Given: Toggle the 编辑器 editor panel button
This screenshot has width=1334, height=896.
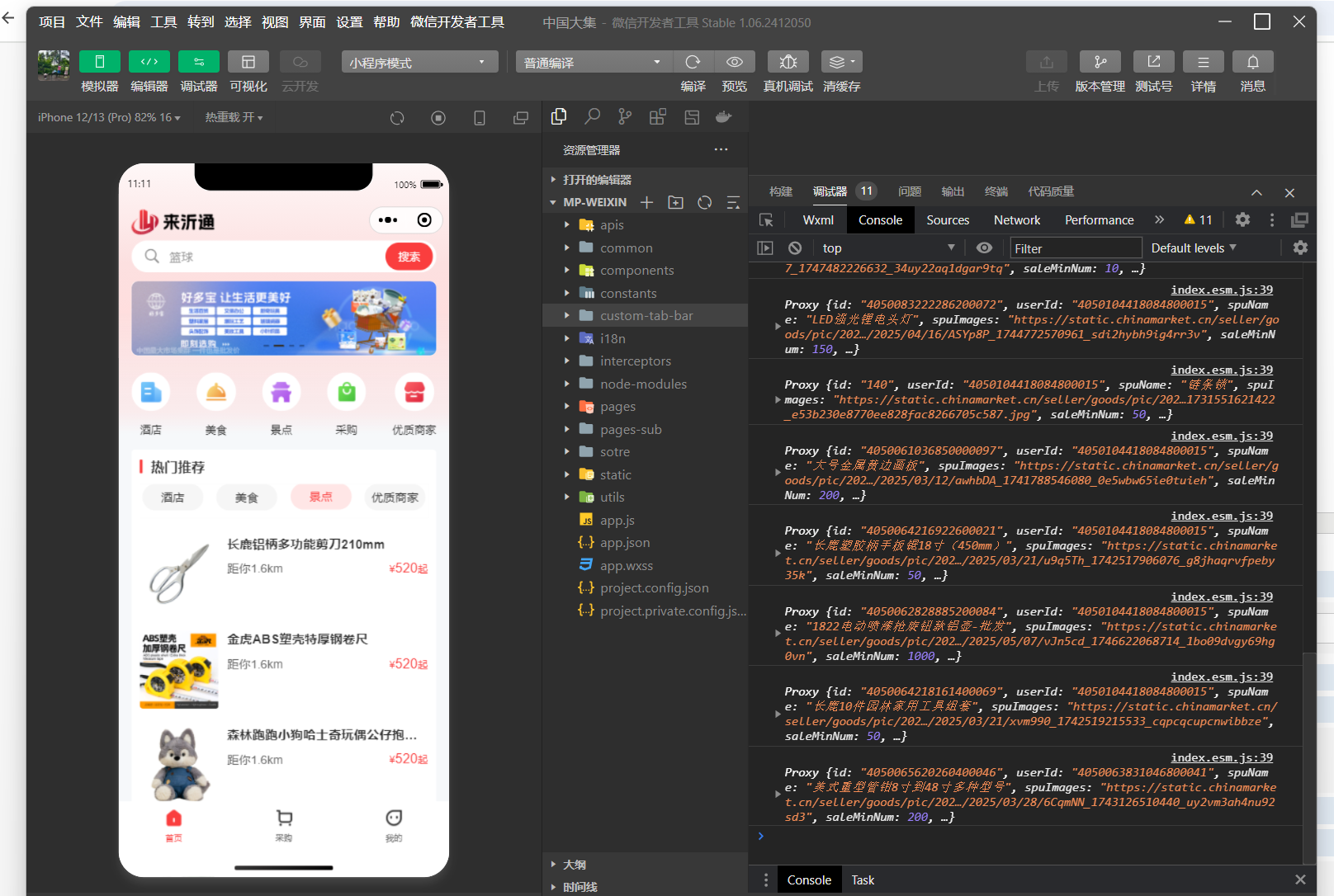Looking at the screenshot, I should [149, 62].
